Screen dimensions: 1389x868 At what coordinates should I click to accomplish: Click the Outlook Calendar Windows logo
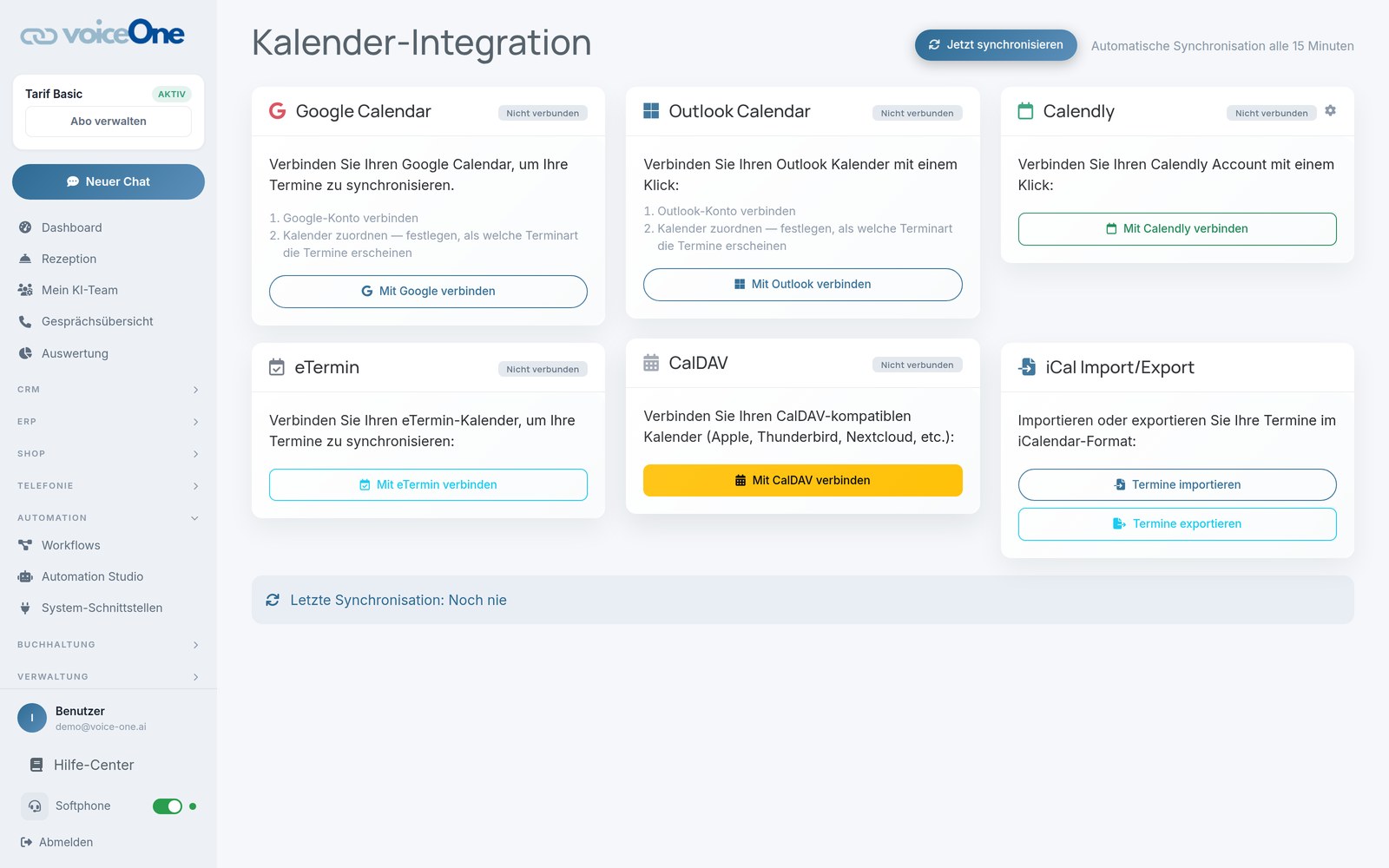[651, 111]
